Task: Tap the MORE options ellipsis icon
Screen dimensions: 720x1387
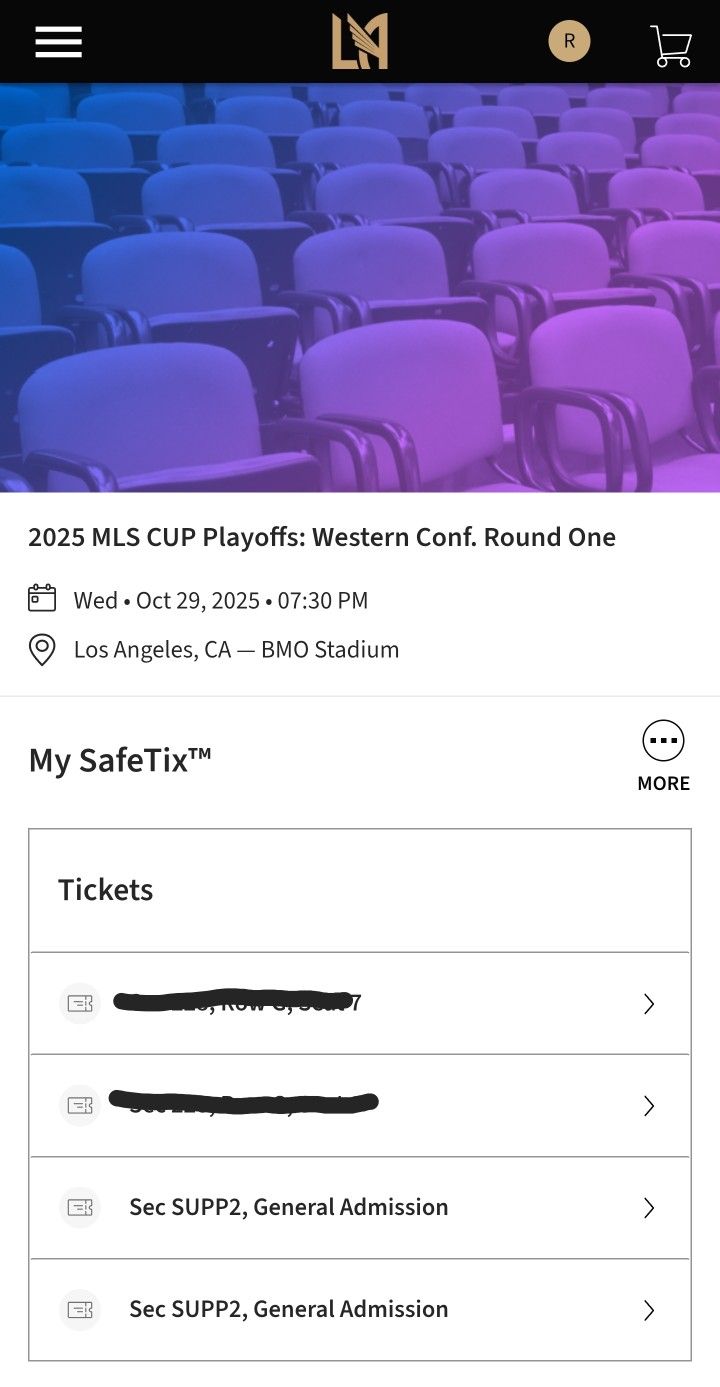Action: click(664, 741)
